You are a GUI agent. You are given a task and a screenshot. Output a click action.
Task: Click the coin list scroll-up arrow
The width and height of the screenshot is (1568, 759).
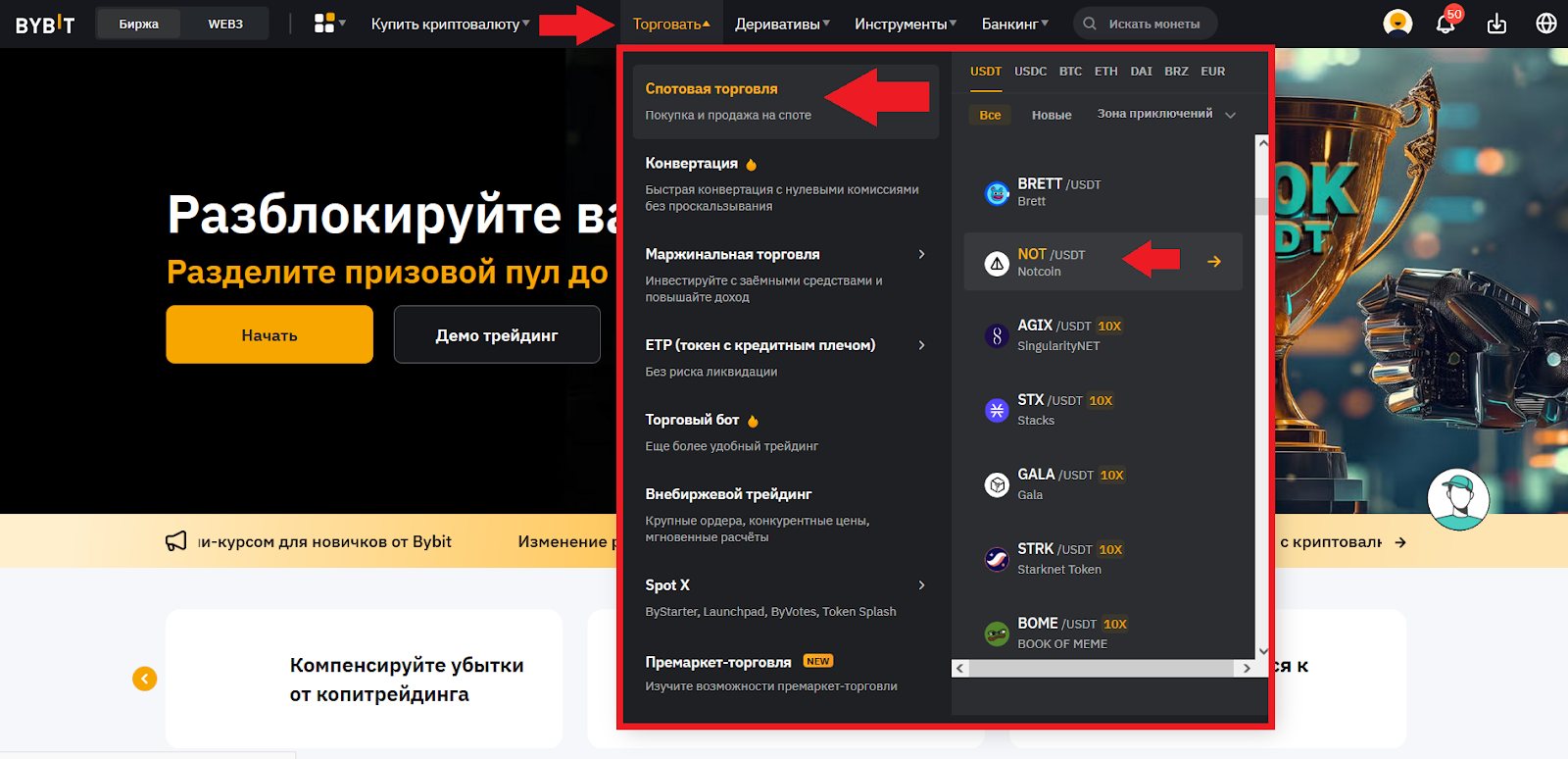[x=1263, y=143]
